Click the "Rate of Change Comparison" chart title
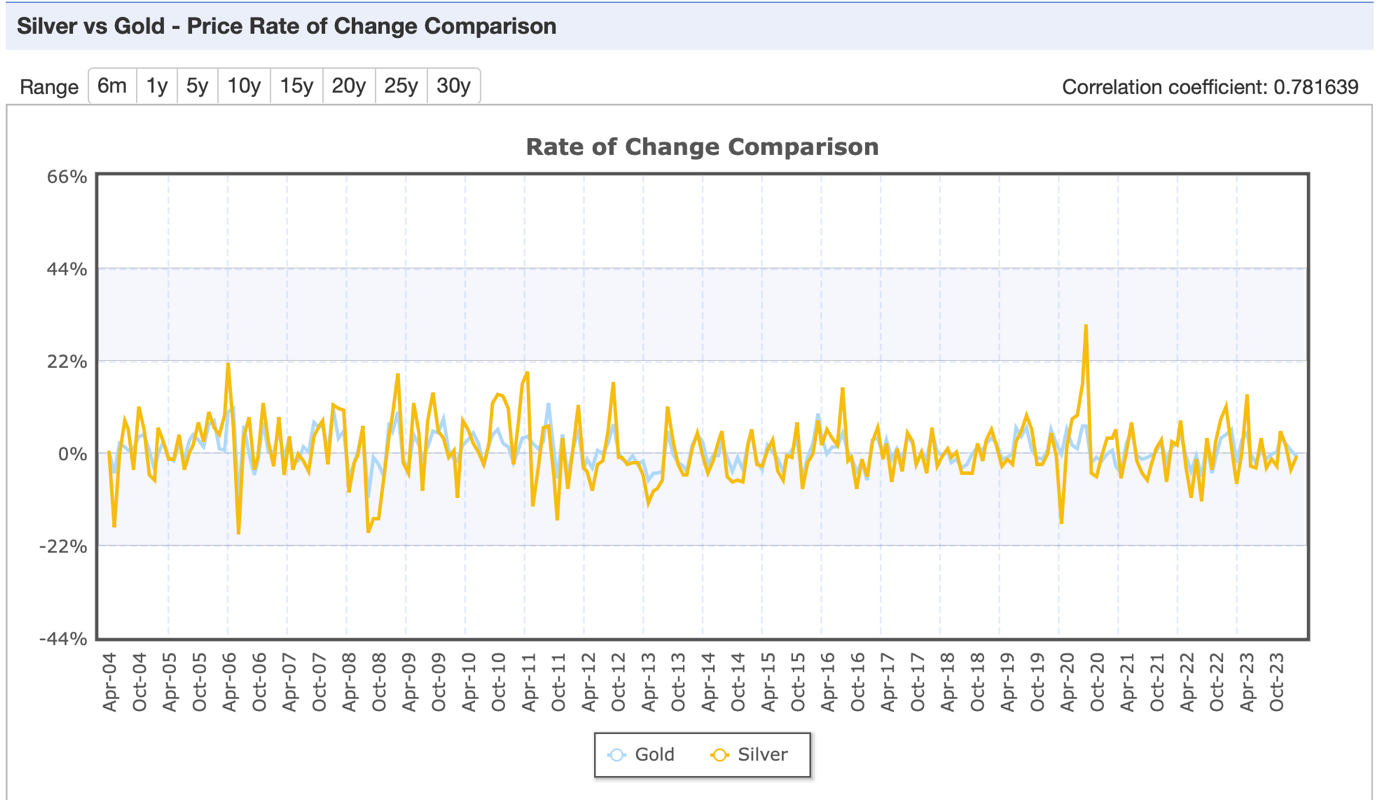Viewport: 1380px width, 800px height. (702, 147)
